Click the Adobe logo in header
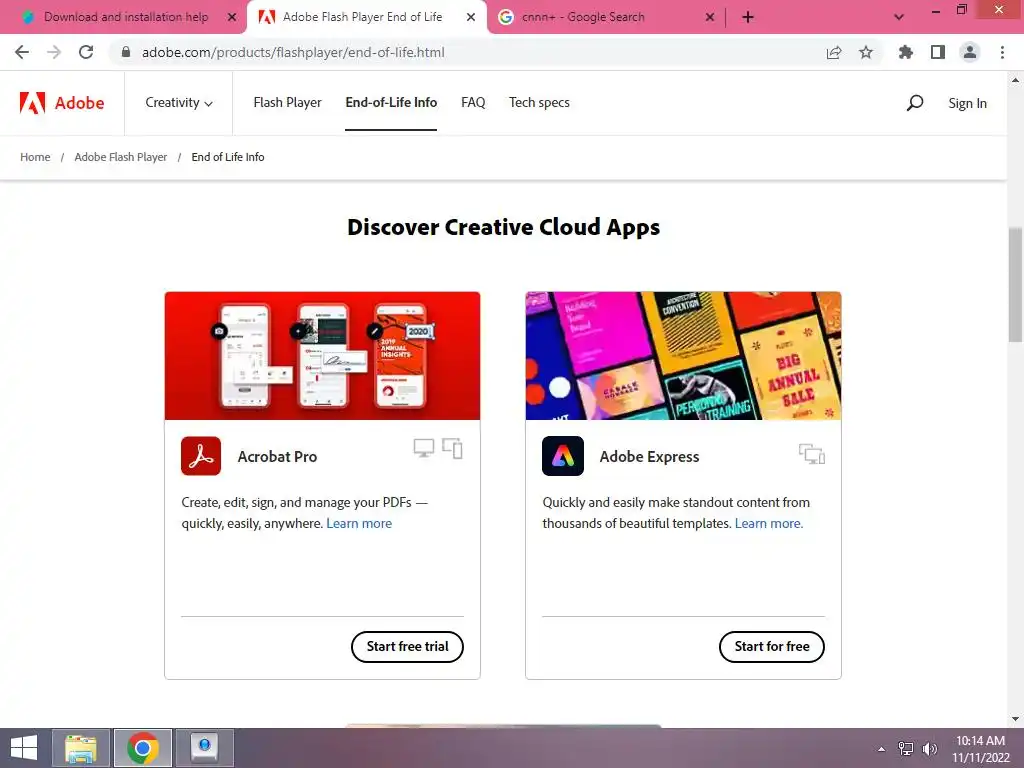Screen dimensions: 1024x768 coord(62,103)
